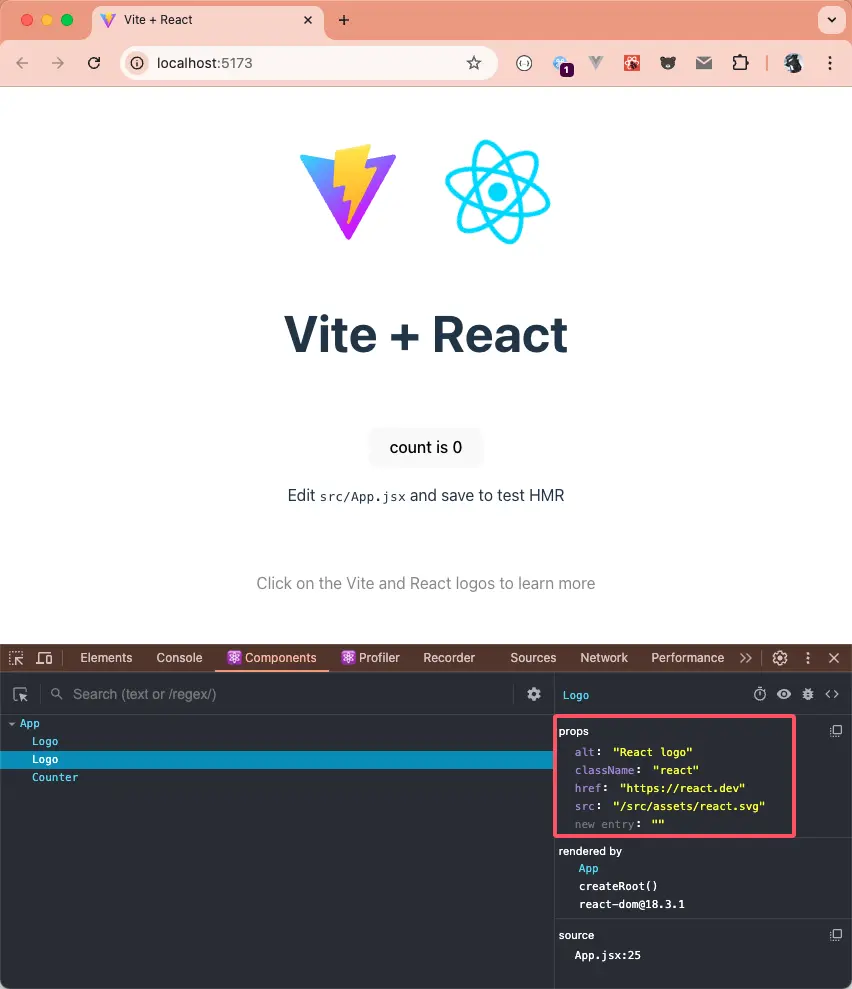The width and height of the screenshot is (852, 989).
Task: Copy props to clipboard icon
Action: (836, 731)
